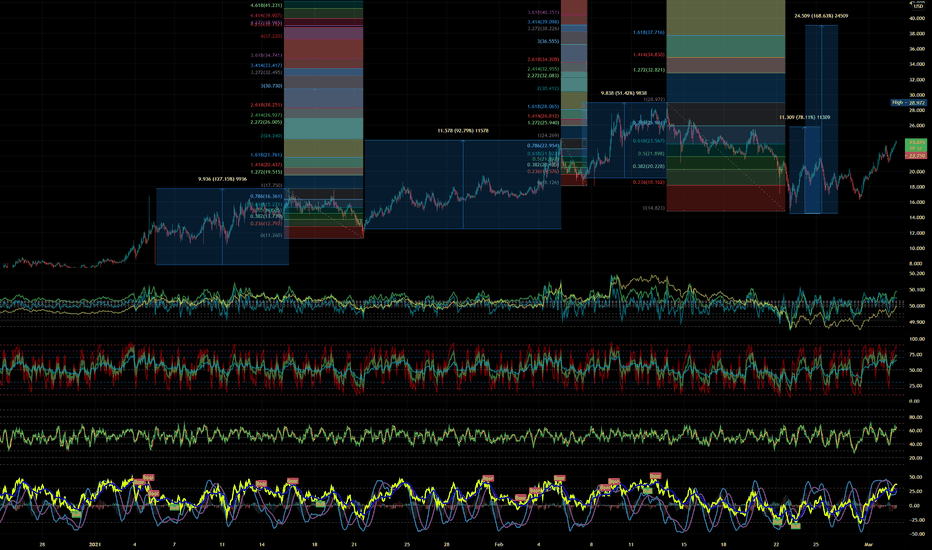Click the 22 date label on time axis
932x550 pixels.
[x=776, y=544]
